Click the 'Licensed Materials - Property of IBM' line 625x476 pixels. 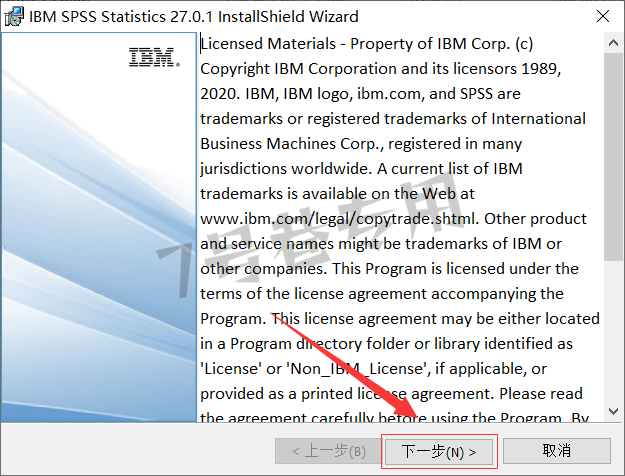pos(367,44)
